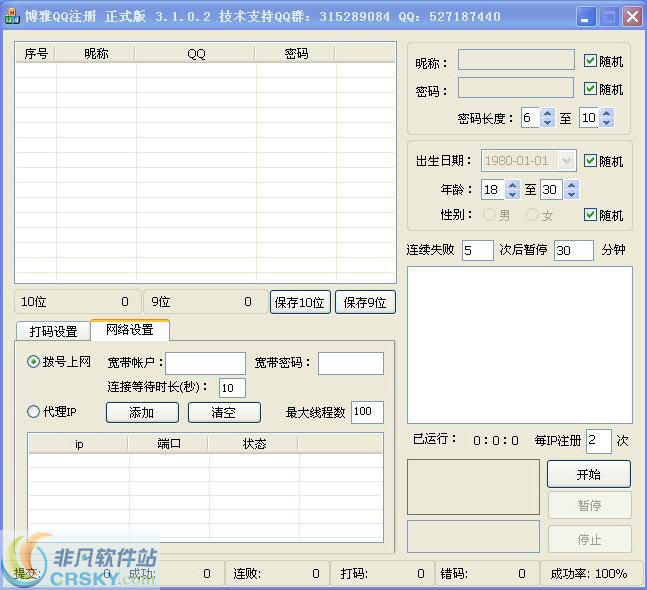Click the 暂停 button
The width and height of the screenshot is (647, 590).
pyautogui.click(x=590, y=505)
